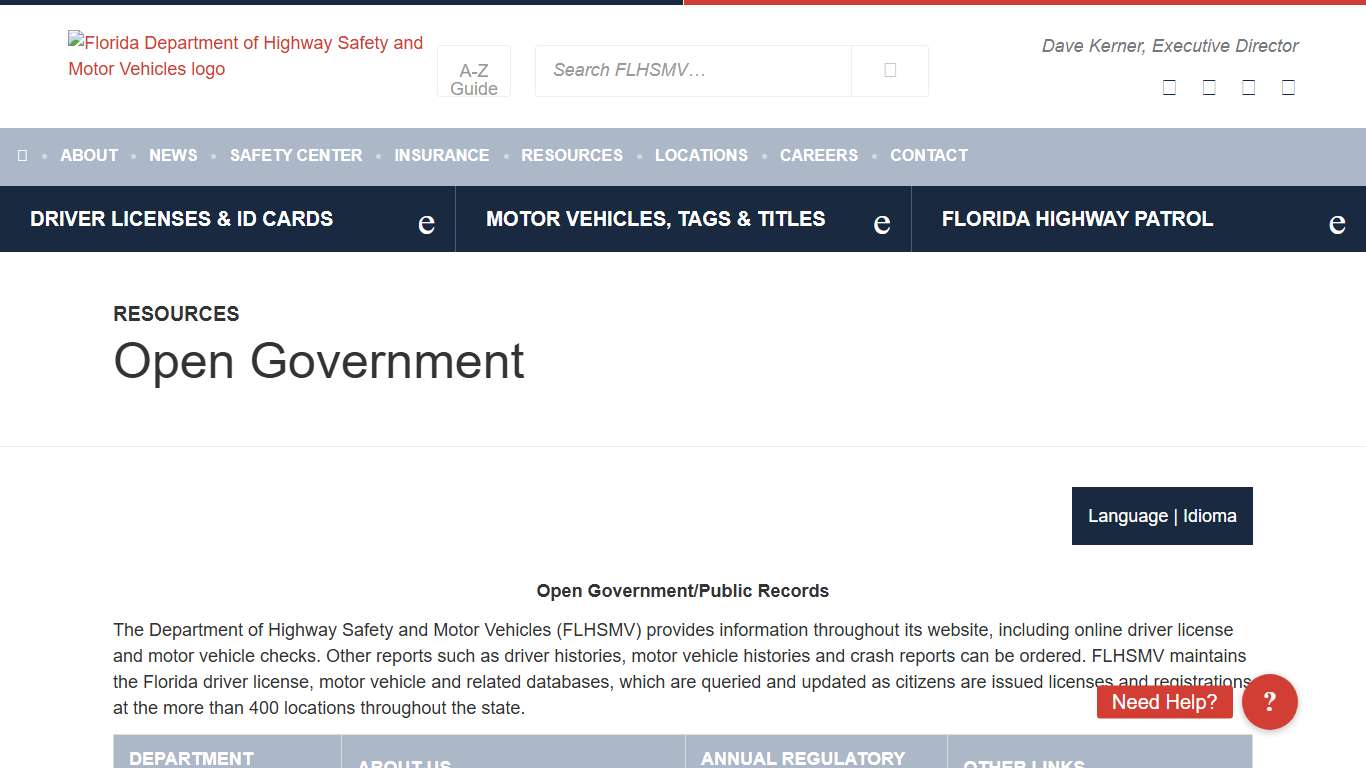The image size is (1366, 768).
Task: Expand the Motor Vehicles, Tags & Titles chevron
Action: click(x=881, y=222)
